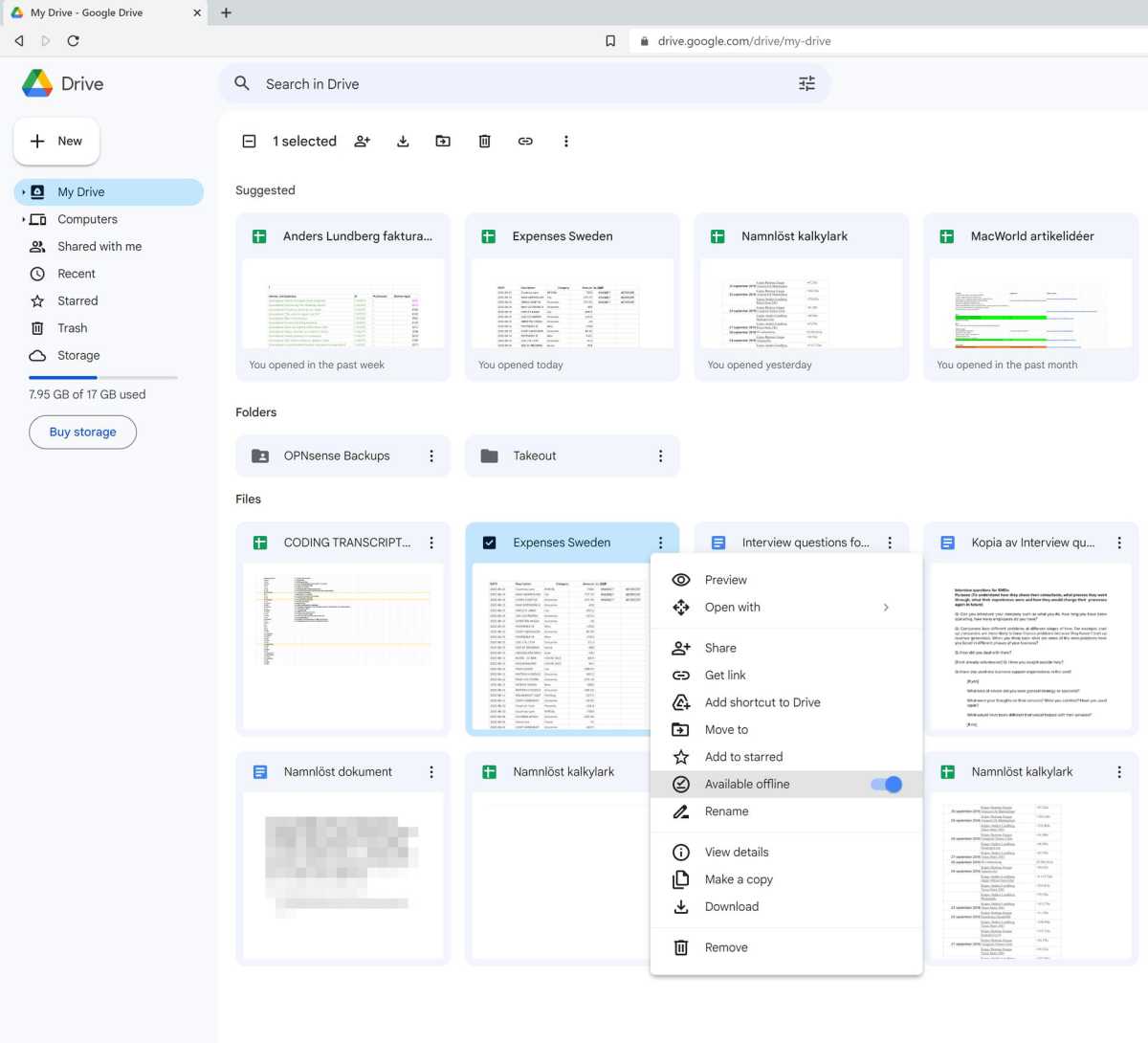1148x1043 pixels.
Task: Click '7.95 GB of 17 GB used' text
Action: [x=87, y=395]
